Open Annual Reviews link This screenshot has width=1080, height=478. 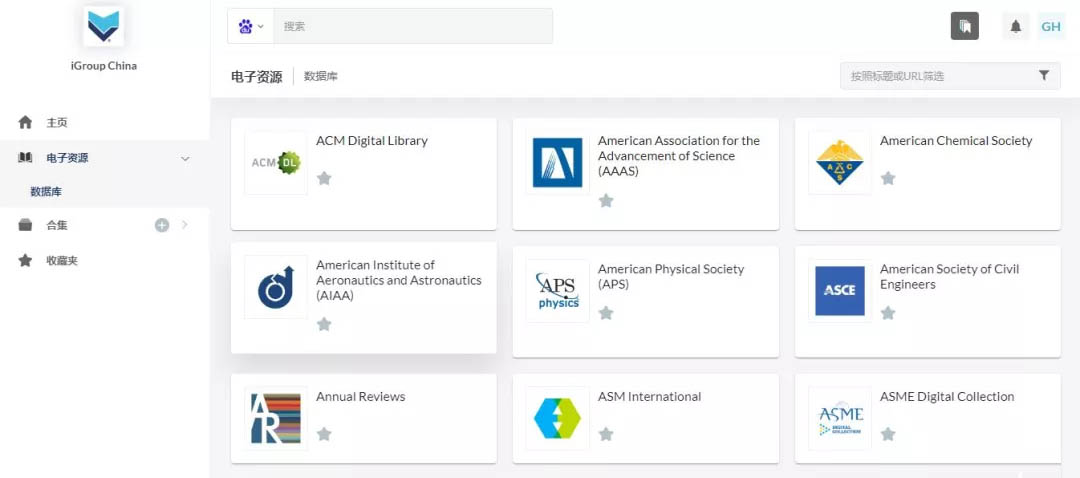point(361,397)
